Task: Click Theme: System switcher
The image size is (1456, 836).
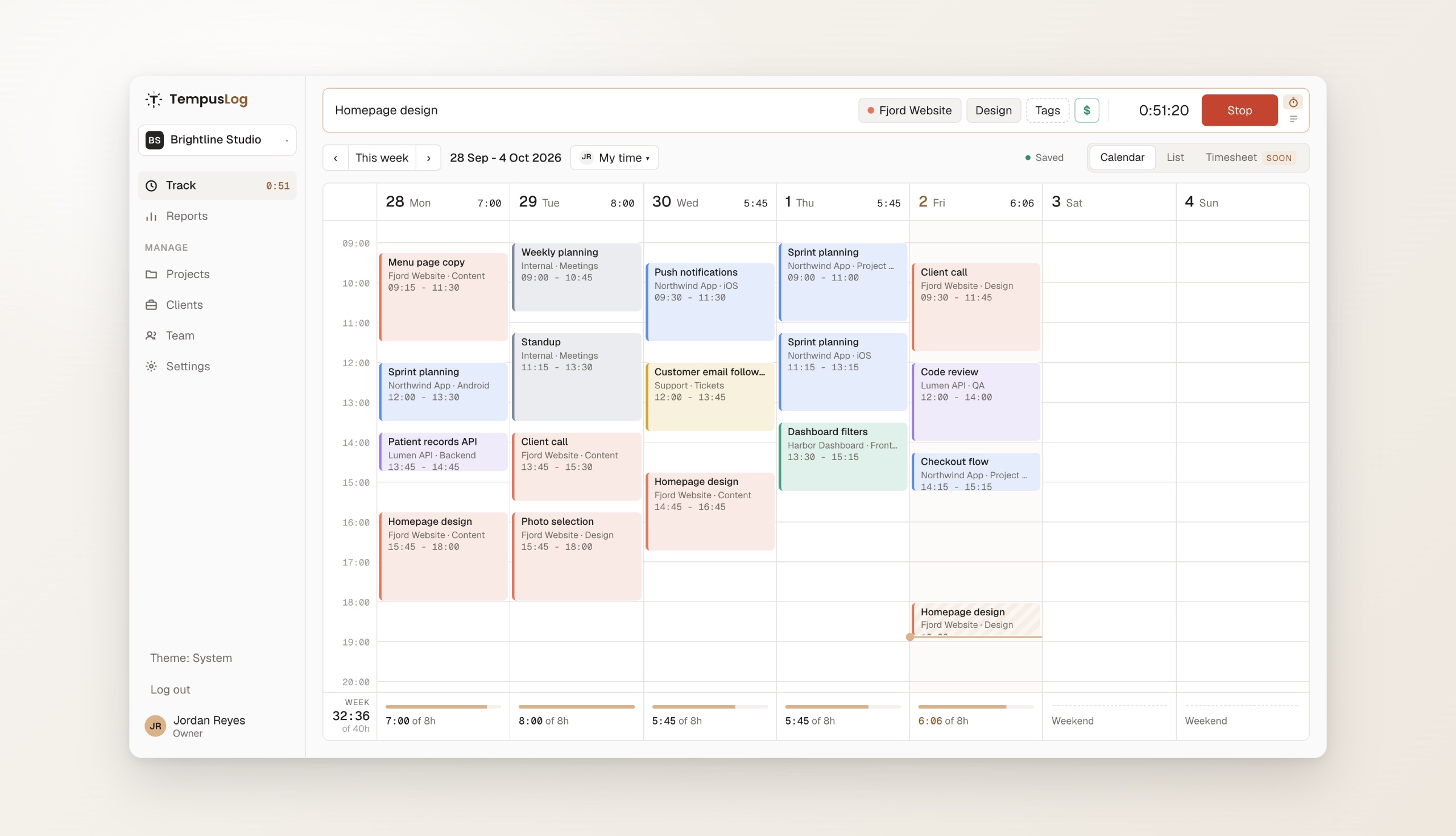Action: (191, 658)
